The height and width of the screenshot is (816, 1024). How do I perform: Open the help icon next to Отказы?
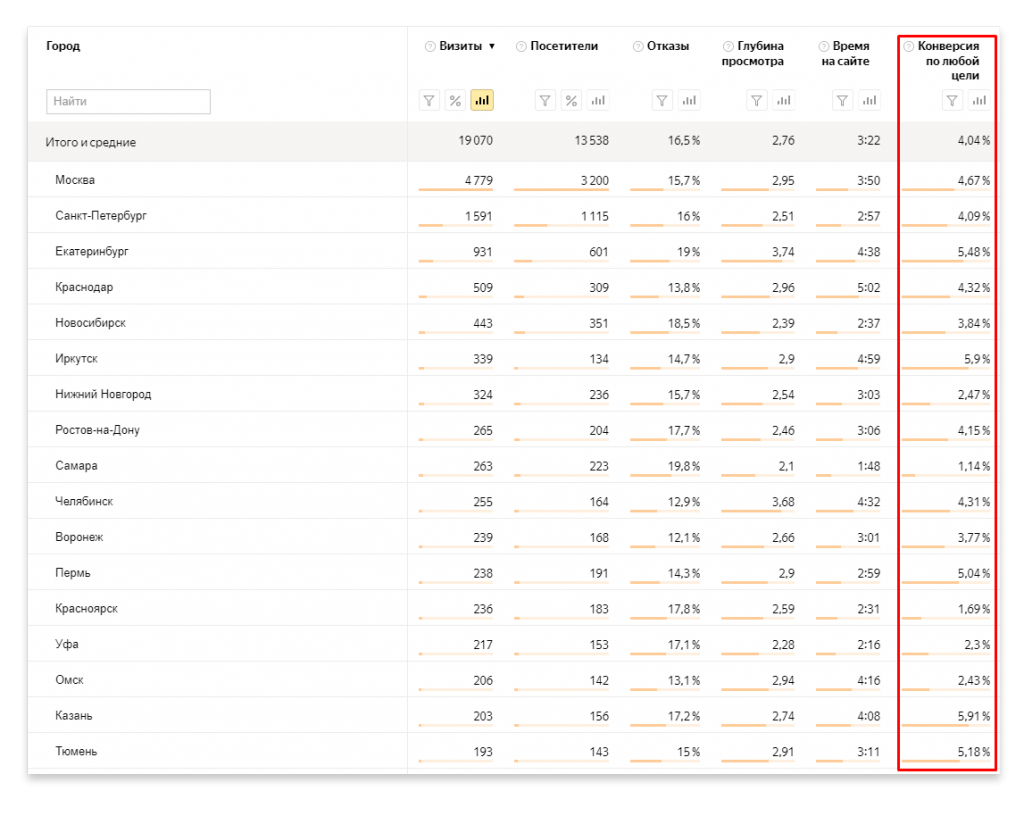(638, 46)
